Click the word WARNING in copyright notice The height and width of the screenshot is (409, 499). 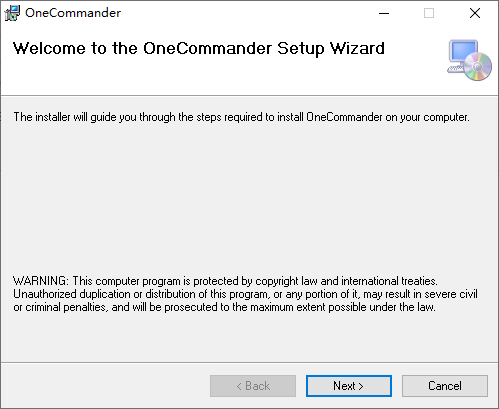pyautogui.click(x=41, y=281)
